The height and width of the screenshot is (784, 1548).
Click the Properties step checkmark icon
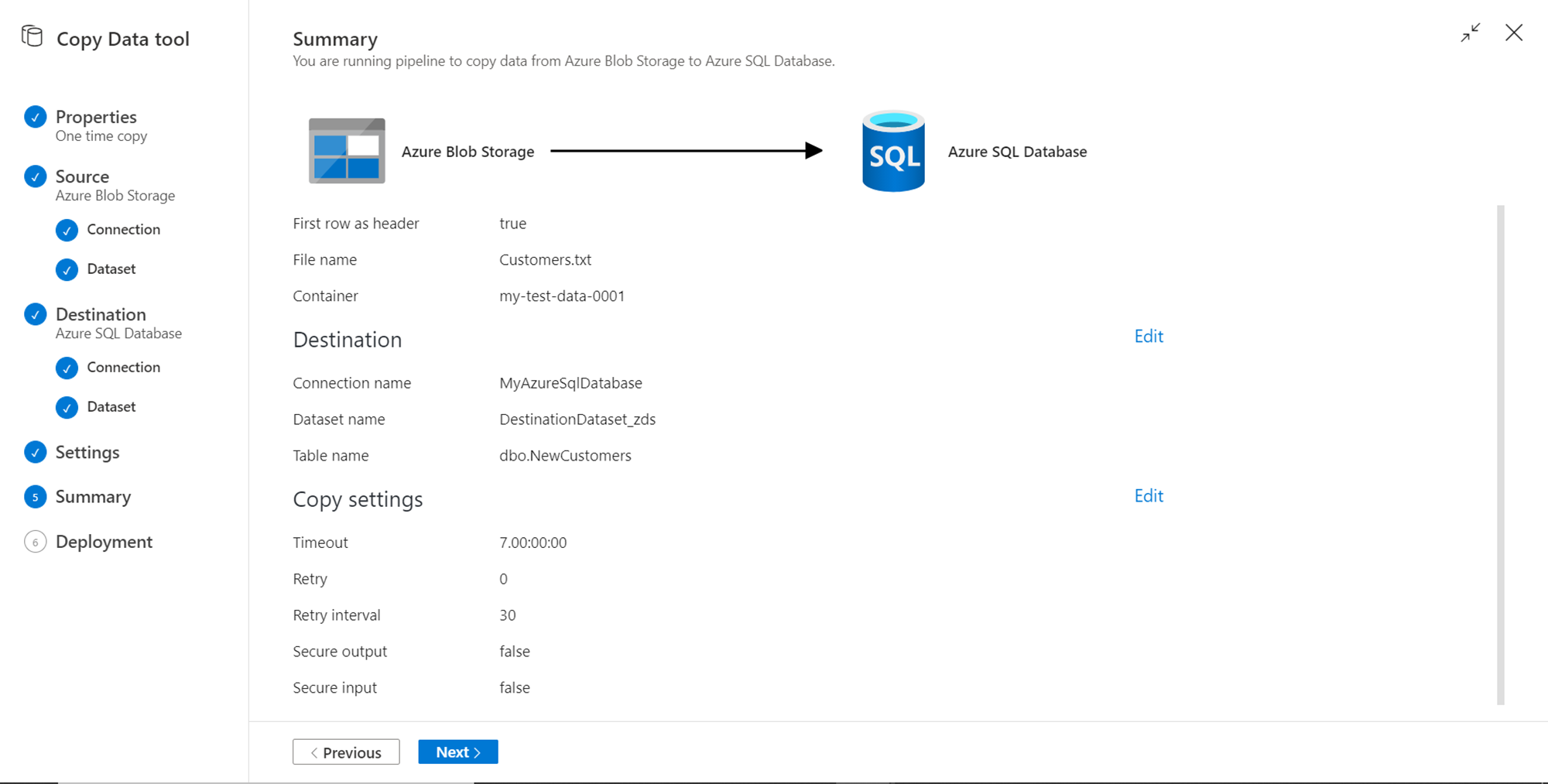coord(36,117)
